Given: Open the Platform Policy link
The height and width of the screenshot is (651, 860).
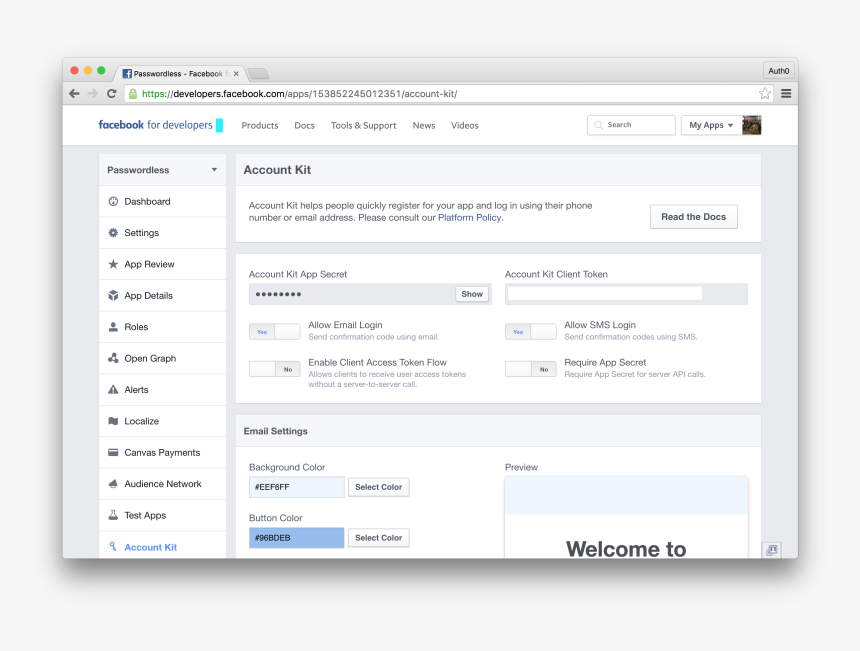Looking at the screenshot, I should (x=469, y=218).
